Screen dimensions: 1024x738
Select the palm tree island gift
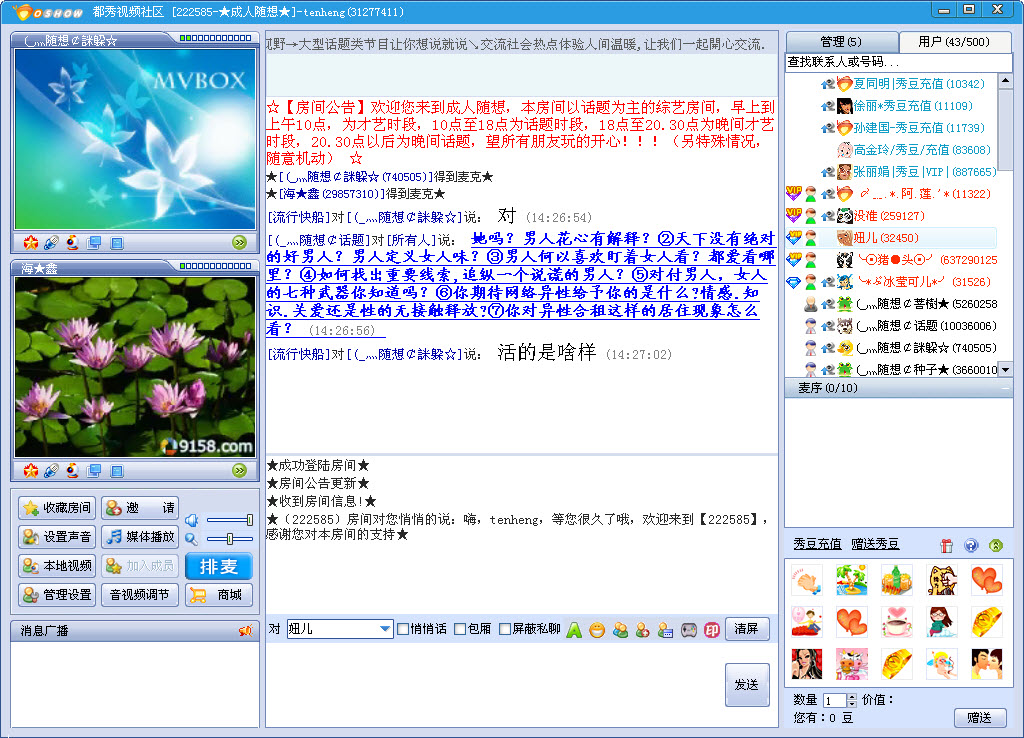(x=852, y=580)
